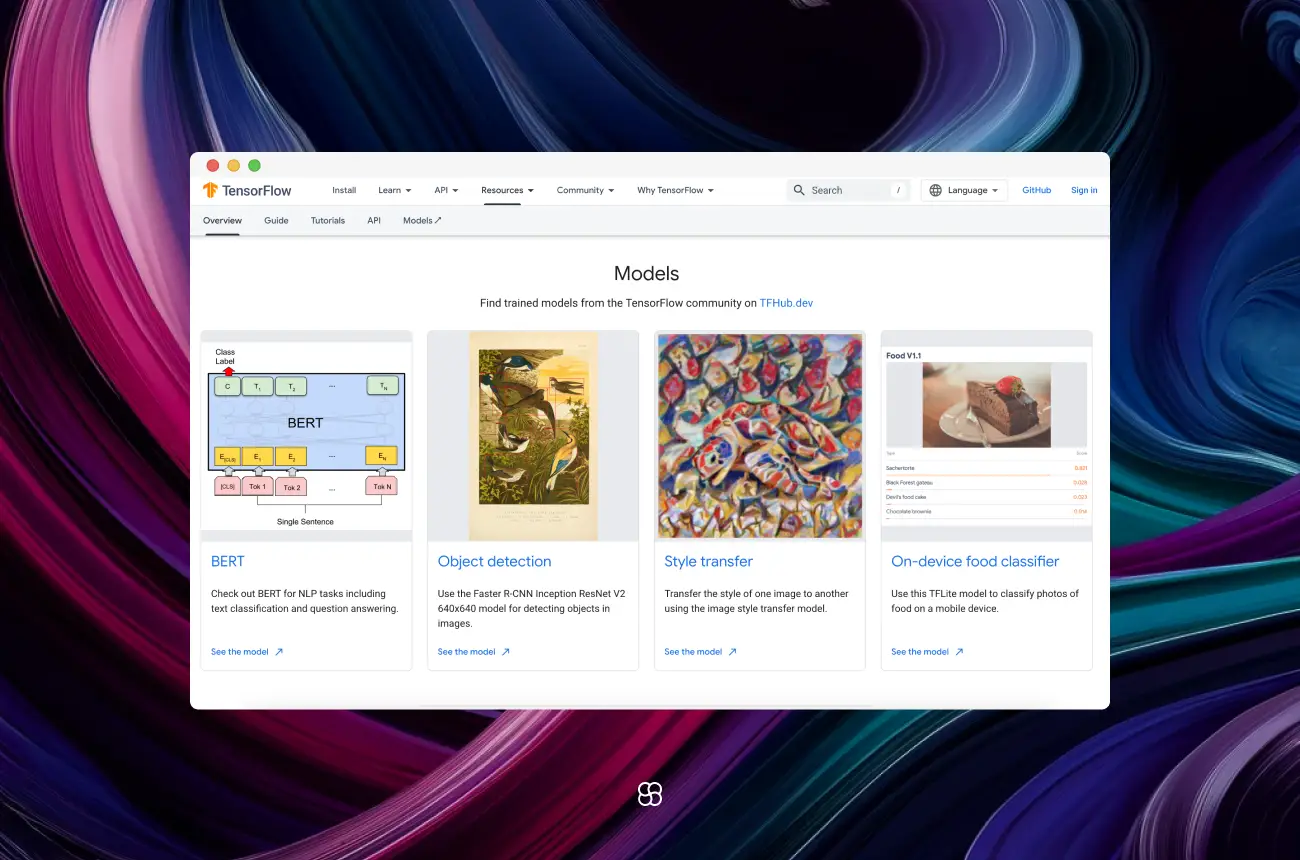The height and width of the screenshot is (860, 1300).
Task: Open the Language selector dropdown
Action: click(964, 190)
